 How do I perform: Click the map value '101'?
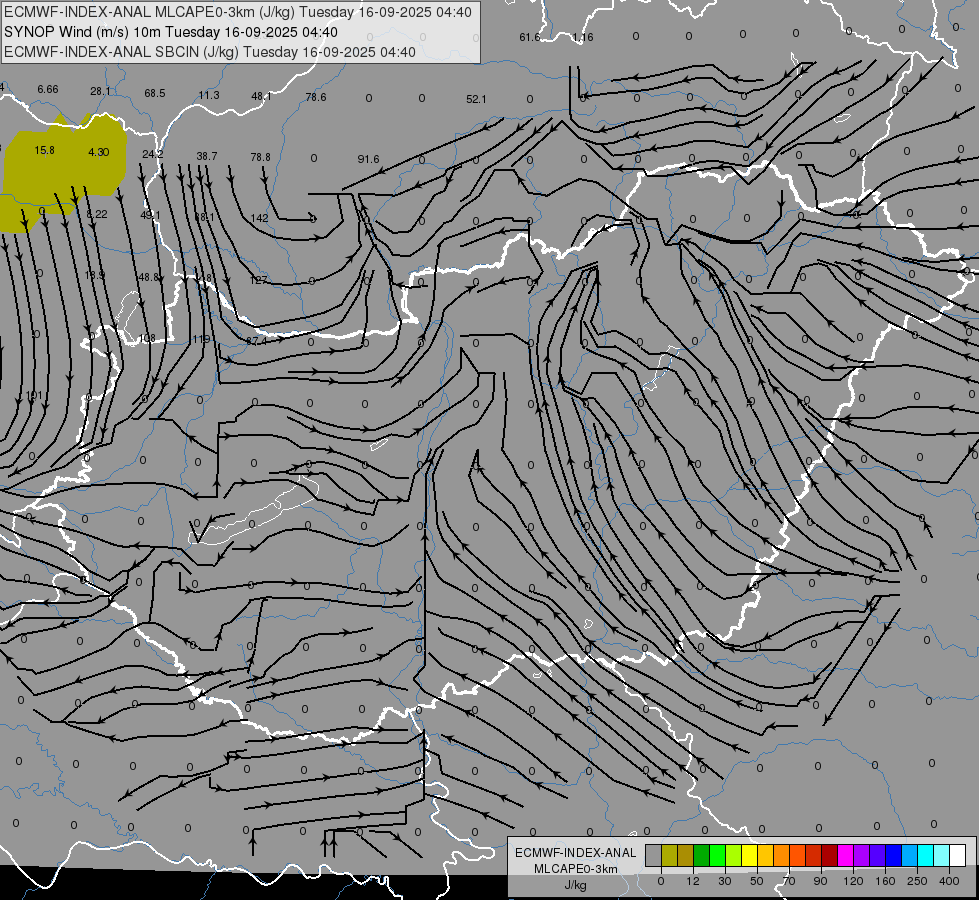[34, 395]
